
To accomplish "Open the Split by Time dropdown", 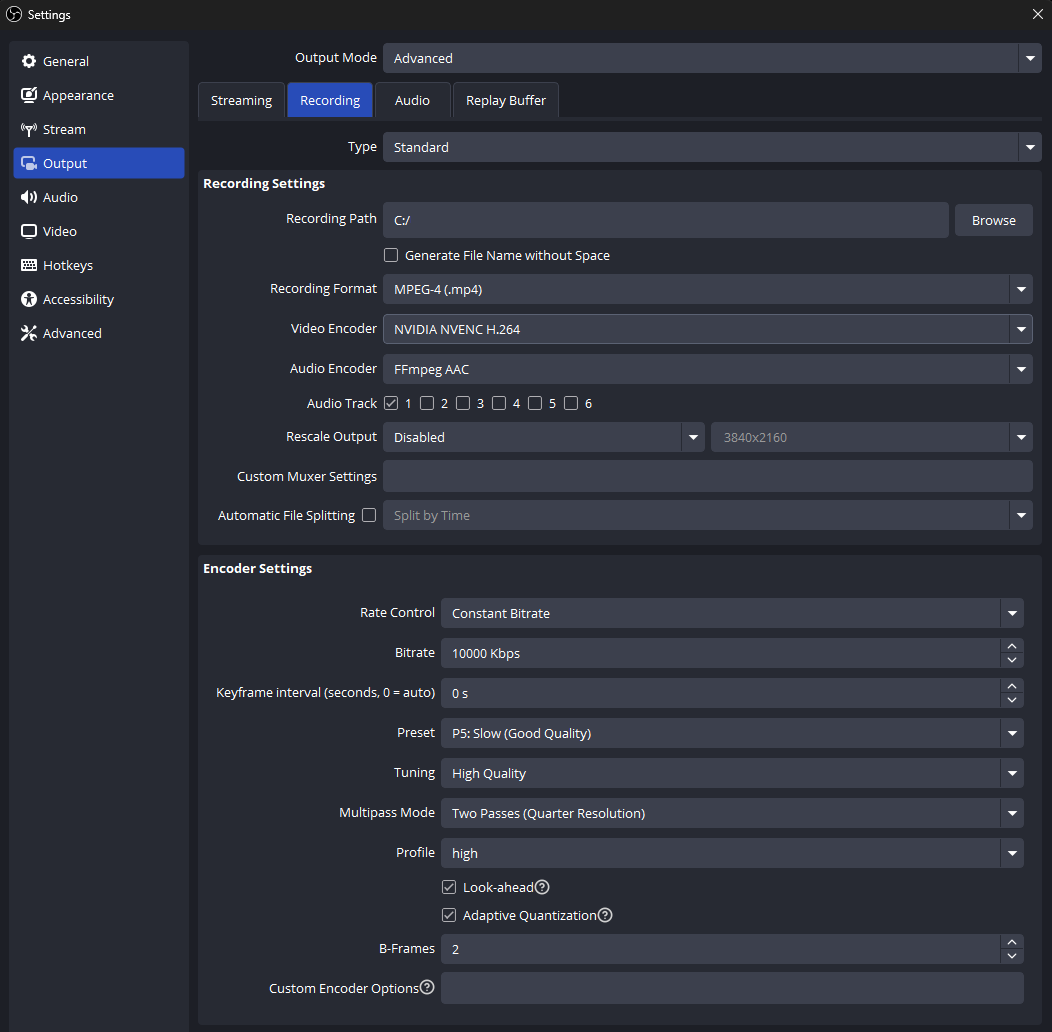I will pyautogui.click(x=708, y=515).
